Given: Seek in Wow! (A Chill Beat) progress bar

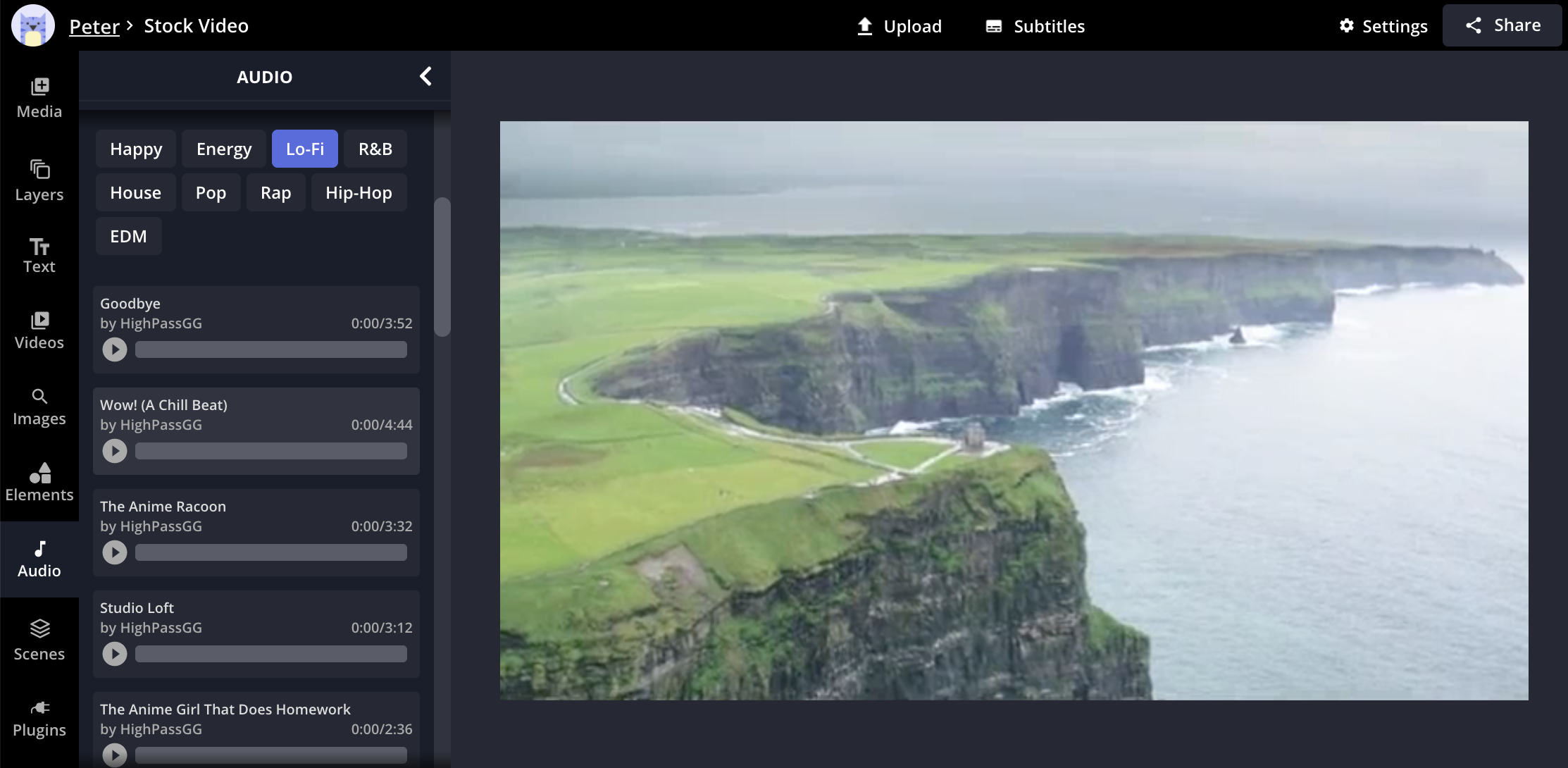Looking at the screenshot, I should pyautogui.click(x=271, y=451).
